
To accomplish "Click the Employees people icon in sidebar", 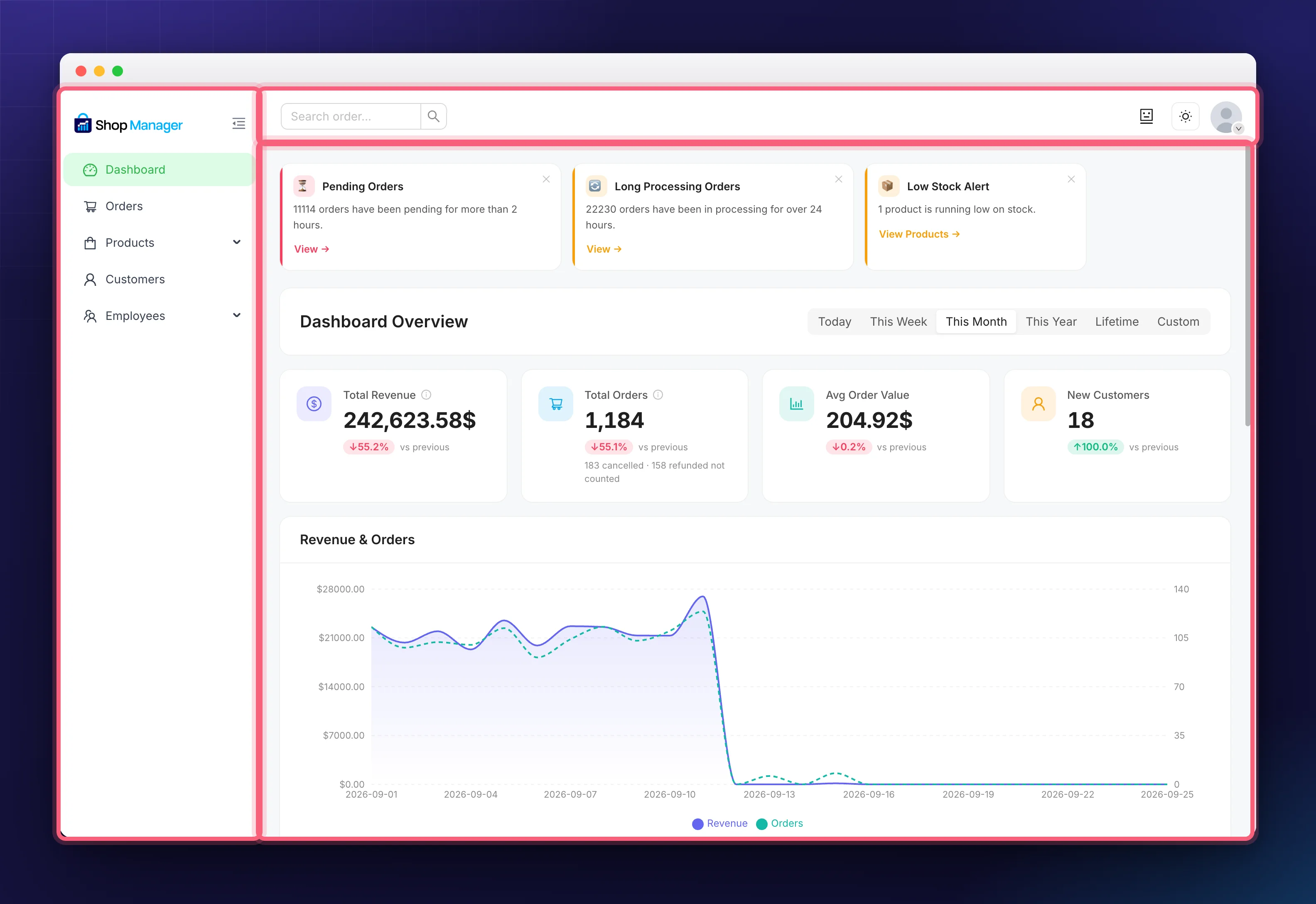I will (x=90, y=316).
